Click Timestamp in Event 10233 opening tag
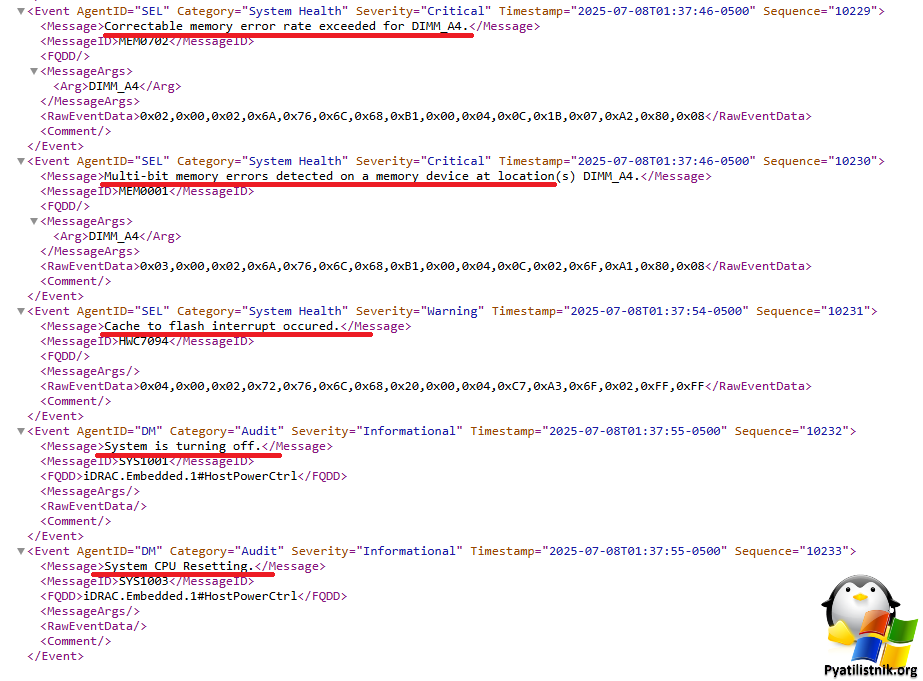The image size is (923, 681). click(x=599, y=552)
